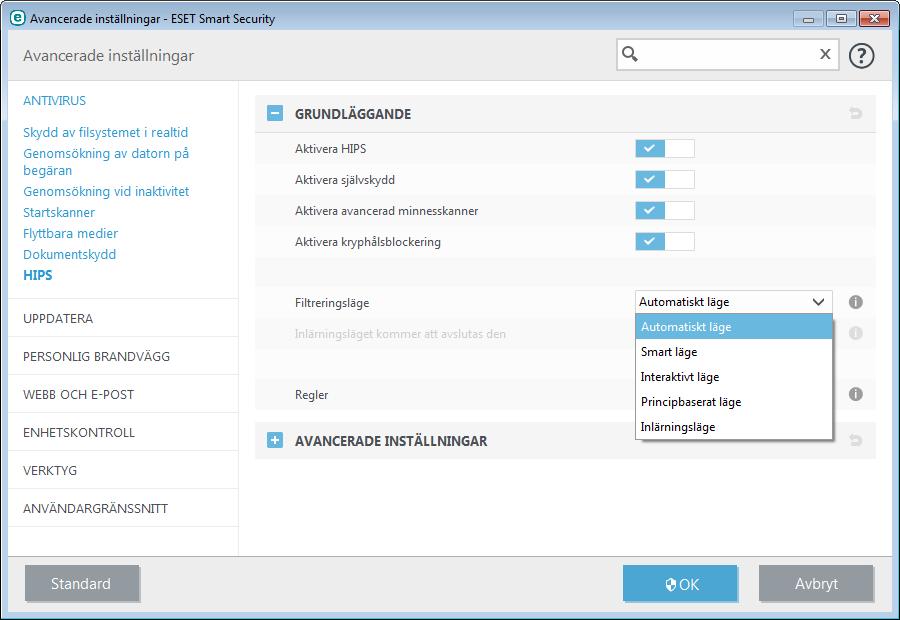Reset Grundläggande section with revert arrow
The height and width of the screenshot is (620, 900).
pyautogui.click(x=855, y=113)
